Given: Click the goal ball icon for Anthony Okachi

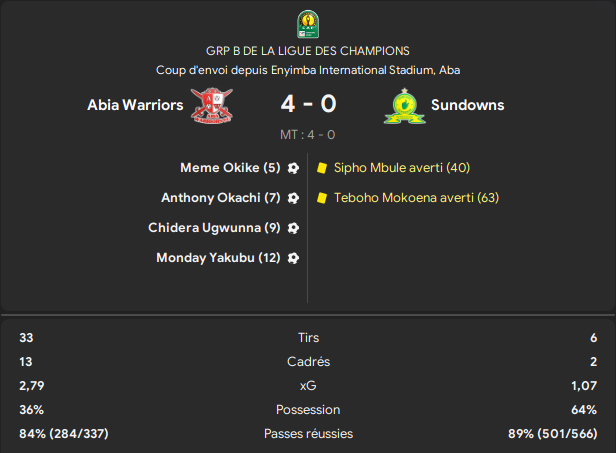Looking at the screenshot, I should (293, 198).
